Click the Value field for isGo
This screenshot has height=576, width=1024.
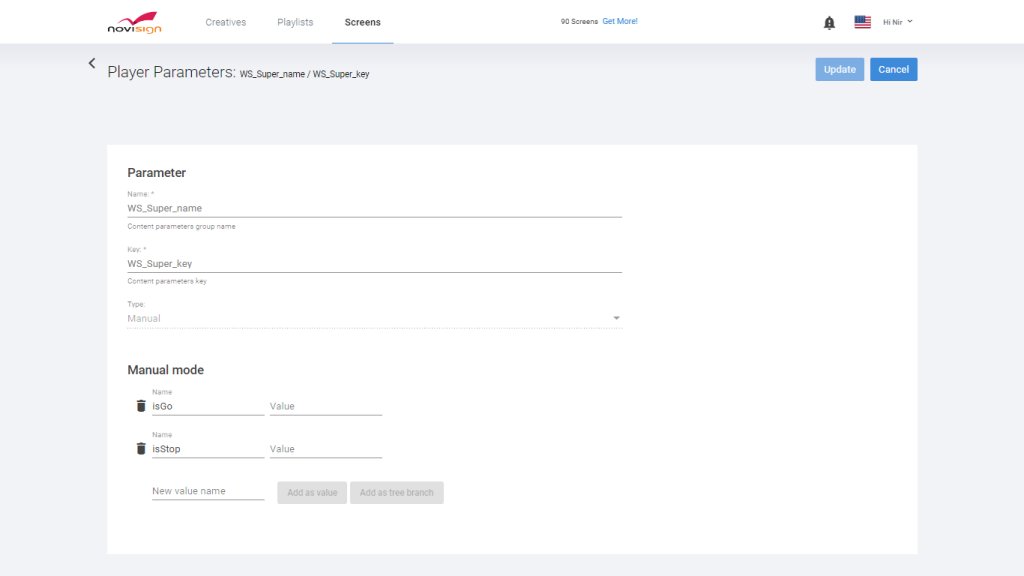pyautogui.click(x=325, y=407)
